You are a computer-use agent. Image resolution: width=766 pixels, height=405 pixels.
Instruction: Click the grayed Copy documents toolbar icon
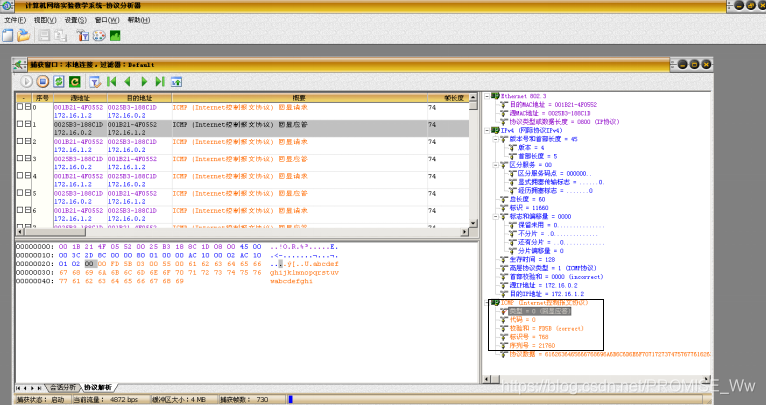[61, 35]
